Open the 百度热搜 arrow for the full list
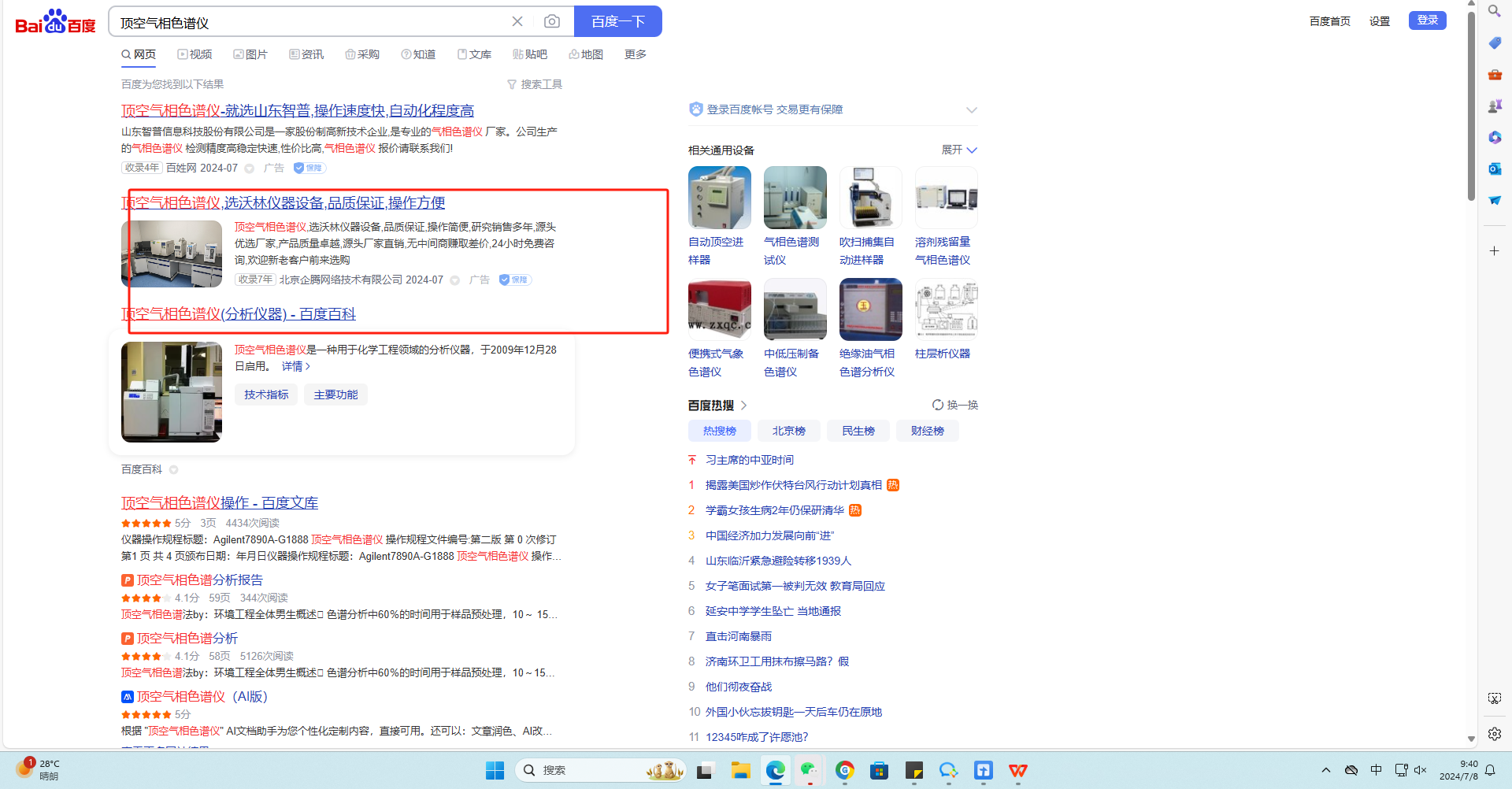 coord(743,405)
